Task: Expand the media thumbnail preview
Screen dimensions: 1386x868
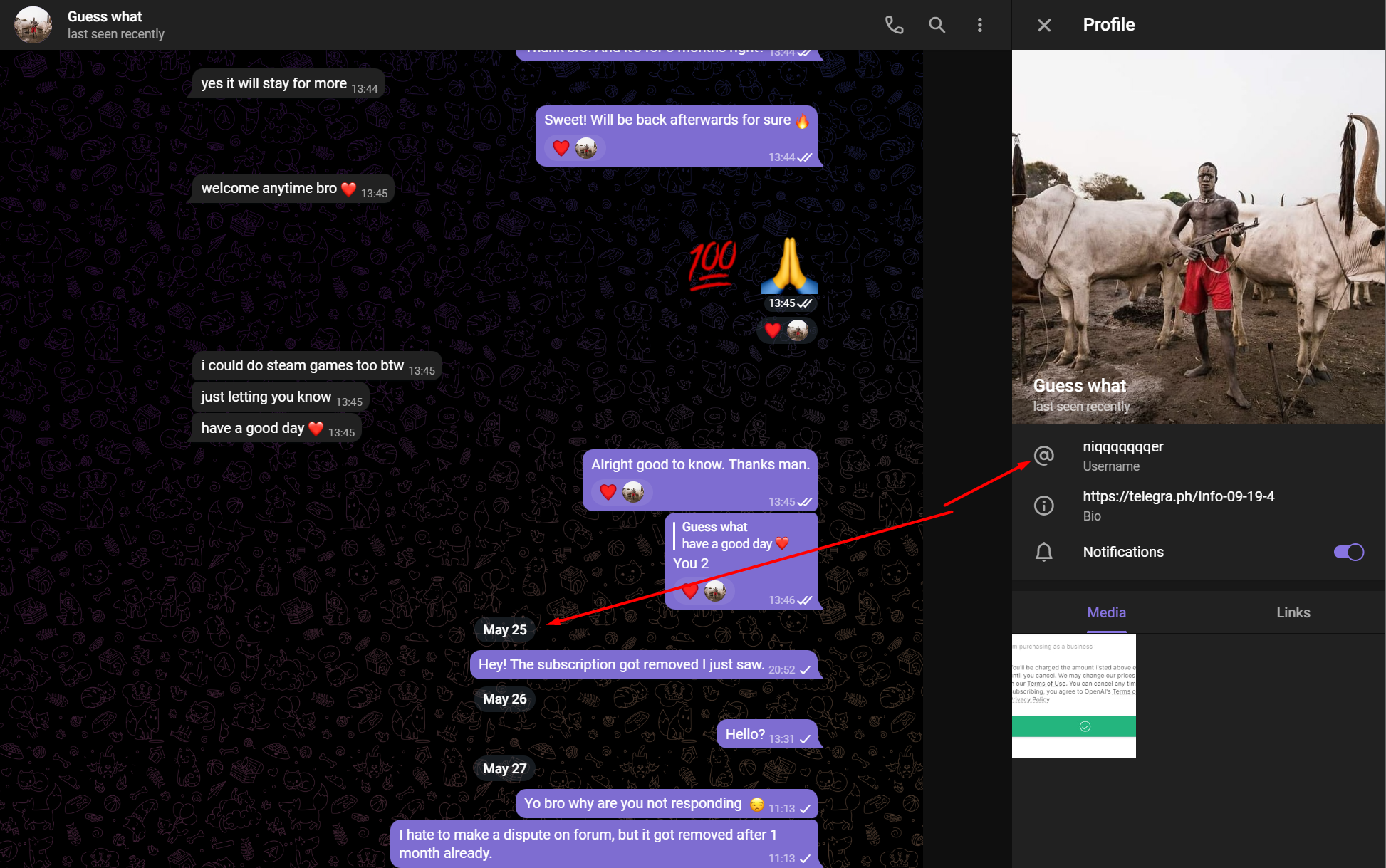Action: (1075, 697)
